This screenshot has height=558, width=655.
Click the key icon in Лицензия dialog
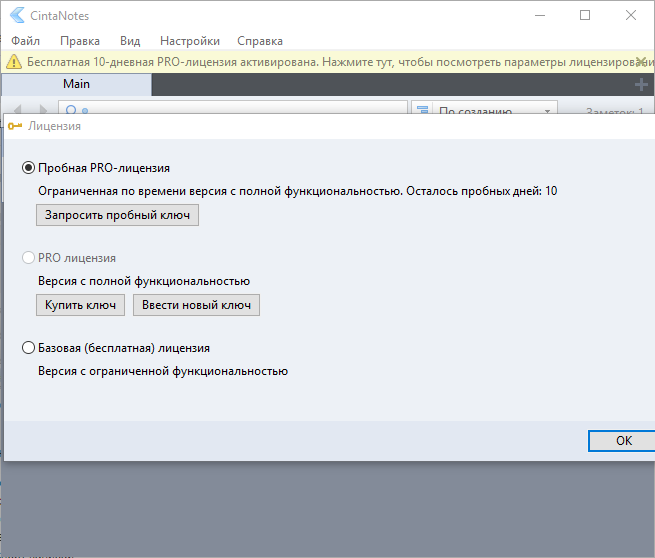(x=15, y=126)
